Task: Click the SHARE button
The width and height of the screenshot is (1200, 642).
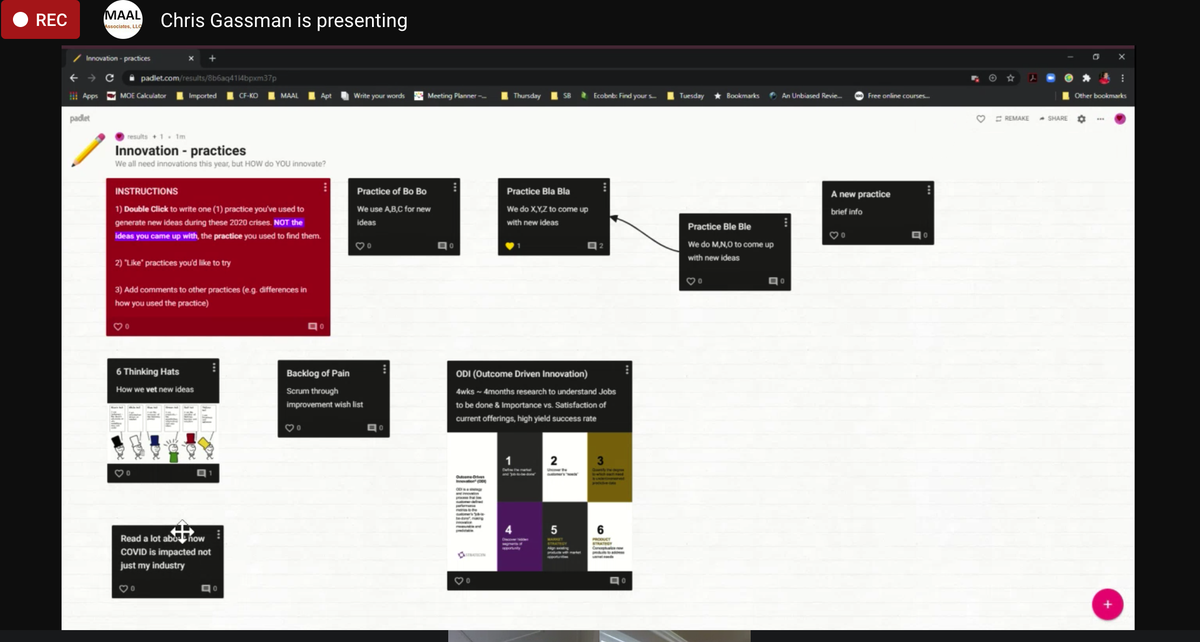Action: click(x=1052, y=119)
